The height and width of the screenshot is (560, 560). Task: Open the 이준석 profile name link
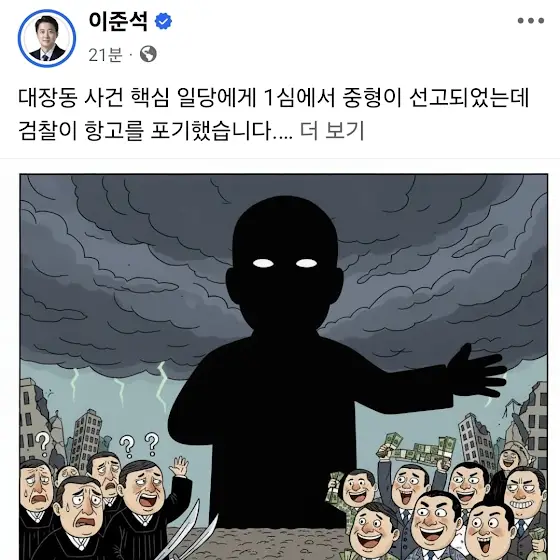click(x=118, y=21)
